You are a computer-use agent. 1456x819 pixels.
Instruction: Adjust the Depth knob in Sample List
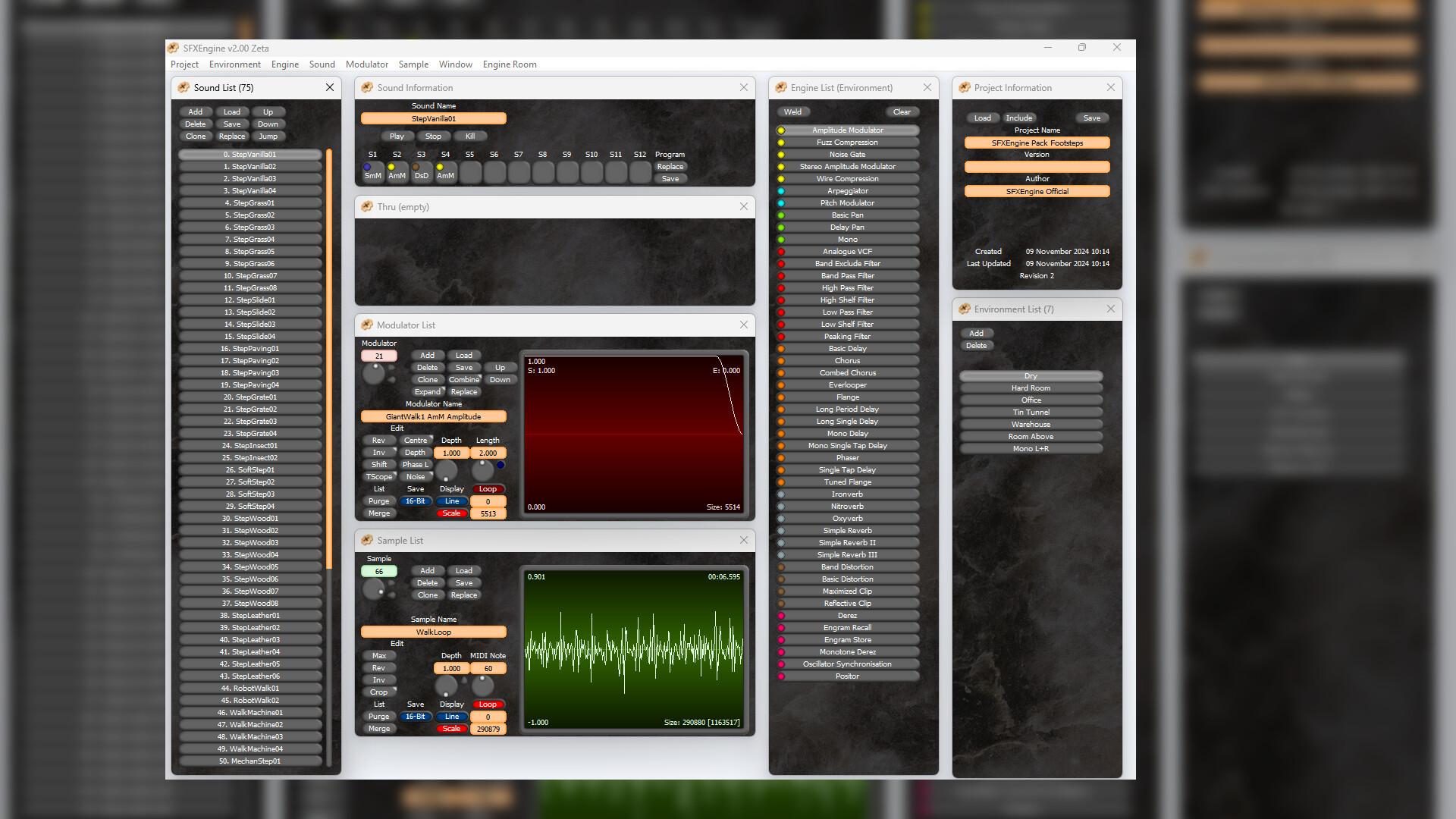[447, 686]
